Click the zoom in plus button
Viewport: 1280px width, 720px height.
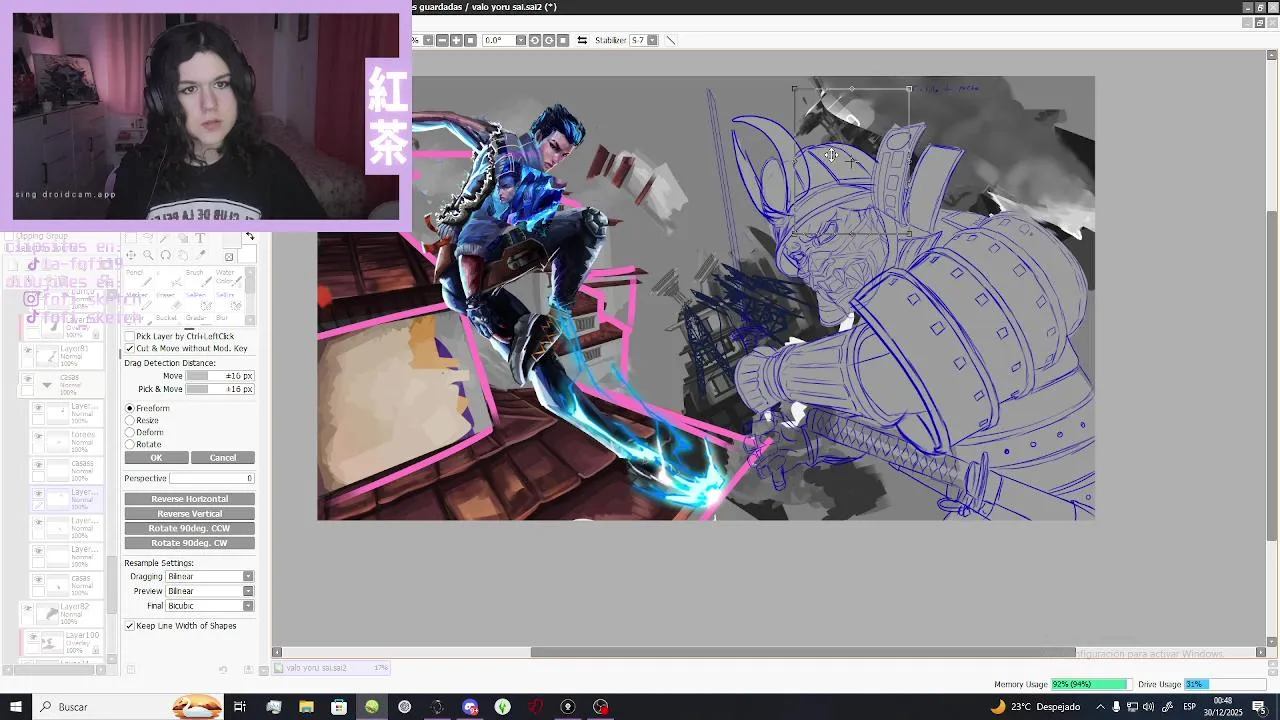(x=456, y=40)
